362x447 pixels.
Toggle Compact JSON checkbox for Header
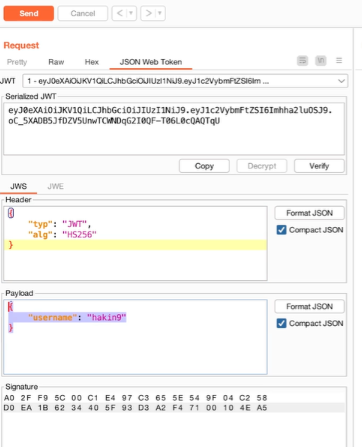click(281, 230)
